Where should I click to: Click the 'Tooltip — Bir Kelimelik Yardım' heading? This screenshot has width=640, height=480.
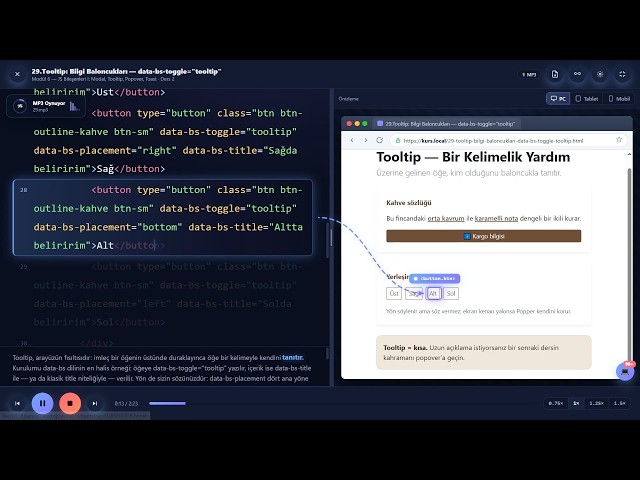473,157
